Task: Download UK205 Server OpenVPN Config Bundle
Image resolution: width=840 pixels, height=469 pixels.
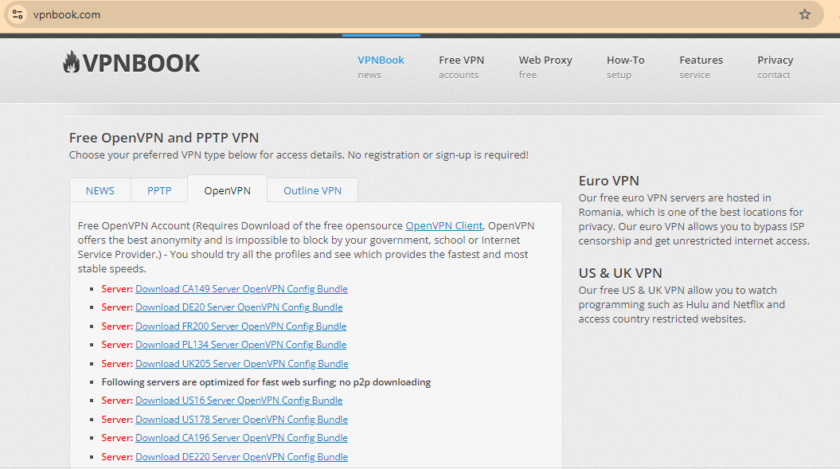Action: tap(241, 364)
